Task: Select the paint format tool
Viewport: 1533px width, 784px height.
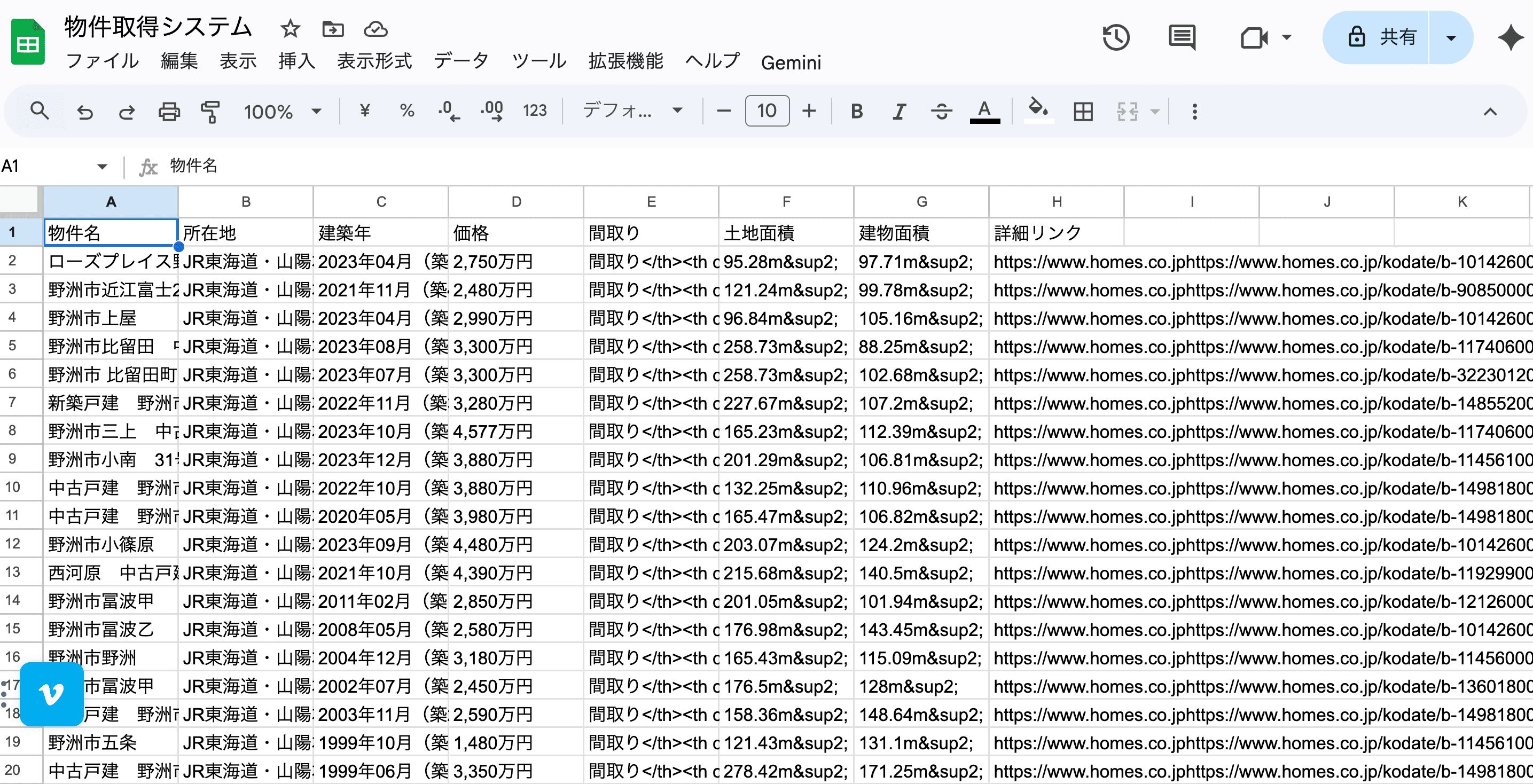Action: pyautogui.click(x=210, y=111)
